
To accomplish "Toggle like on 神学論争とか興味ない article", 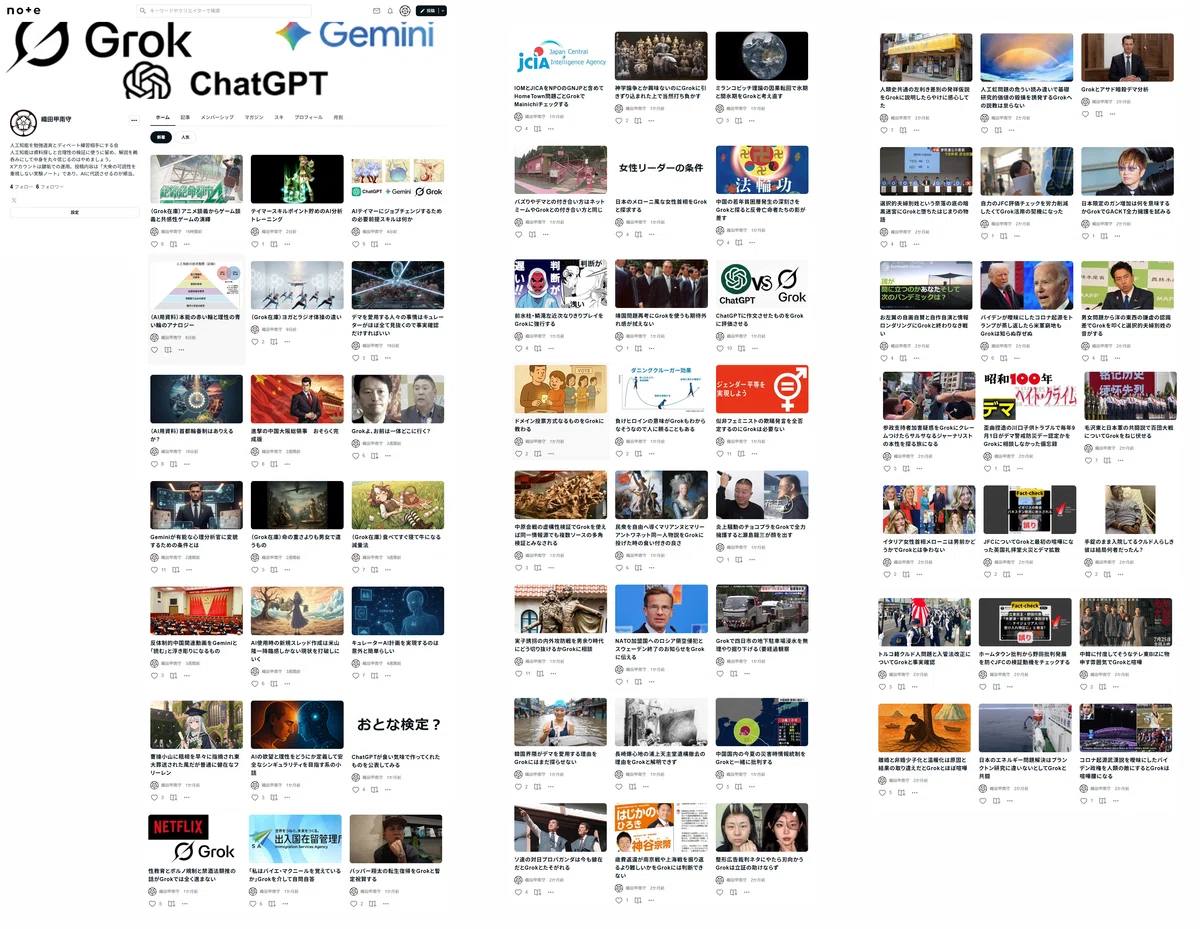I will [619, 121].
